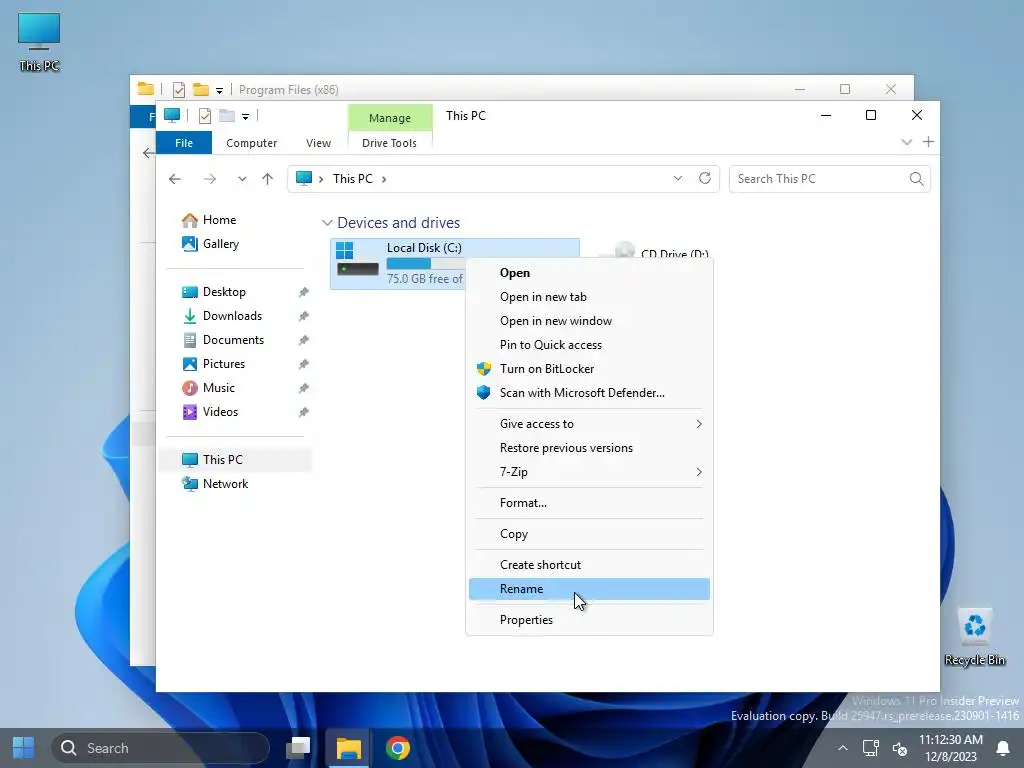The width and height of the screenshot is (1024, 768).
Task: Click the pin icon beside Documents
Action: [304, 340]
